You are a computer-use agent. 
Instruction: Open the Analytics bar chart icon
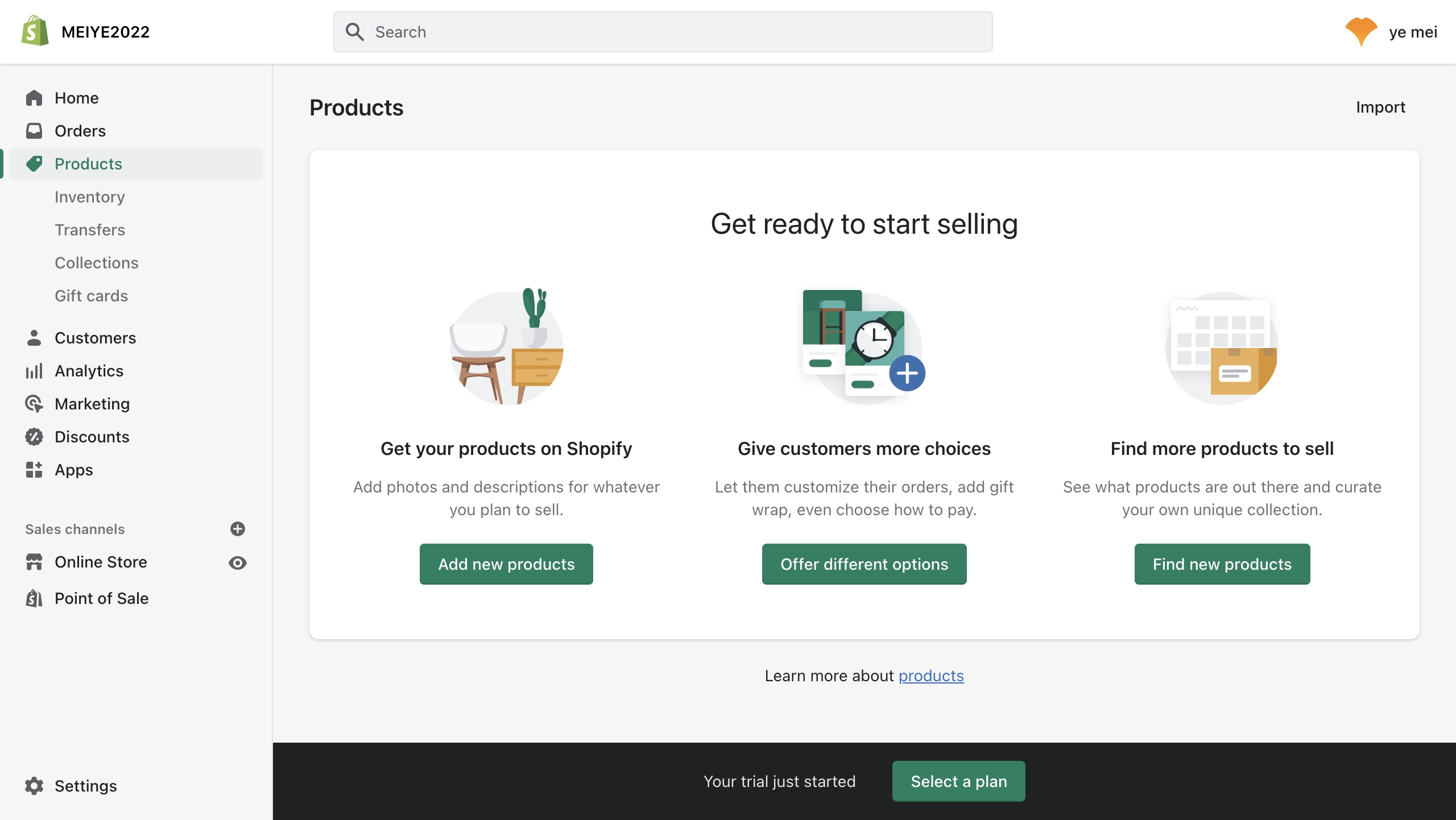click(34, 371)
